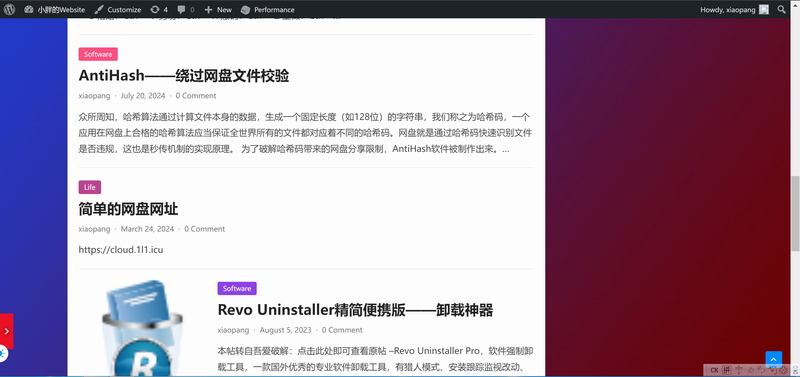The image size is (800, 377).
Task: Click the August 5, 2023 date
Action: 285,330
